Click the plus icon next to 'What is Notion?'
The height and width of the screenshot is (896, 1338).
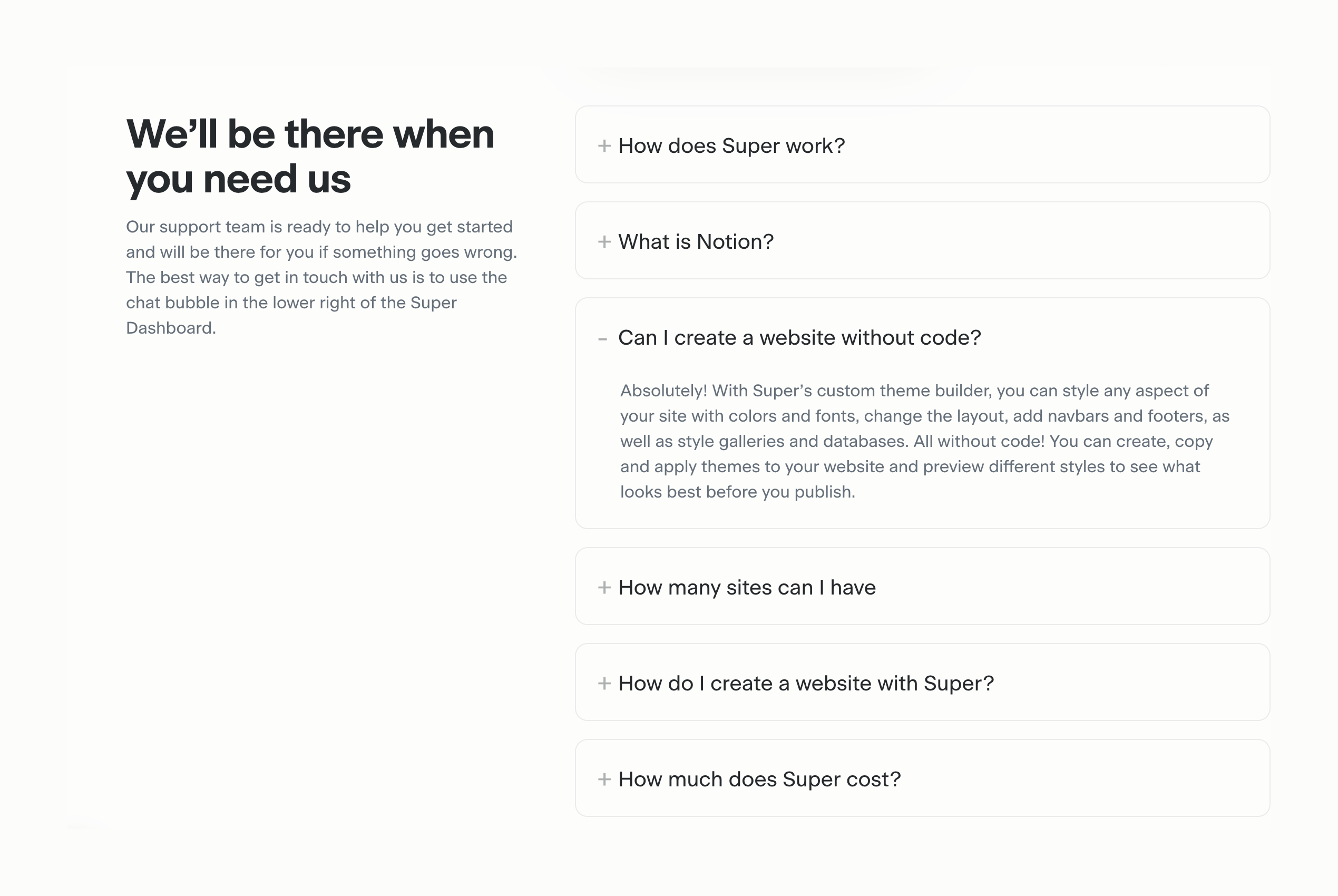pyautogui.click(x=604, y=242)
